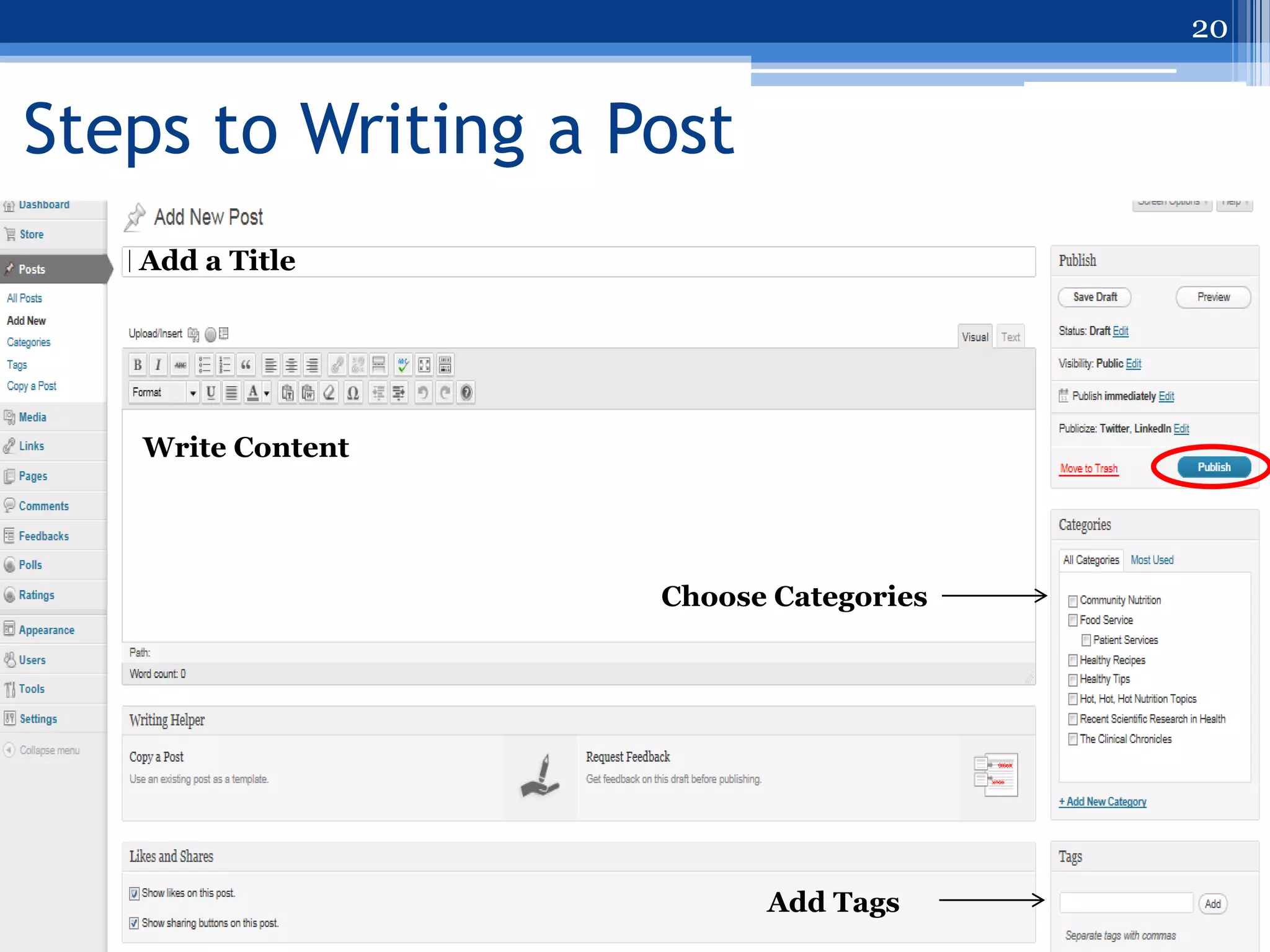Screen dimensions: 1270x952
Task: Insert special character with the Omega icon
Action: (353, 393)
